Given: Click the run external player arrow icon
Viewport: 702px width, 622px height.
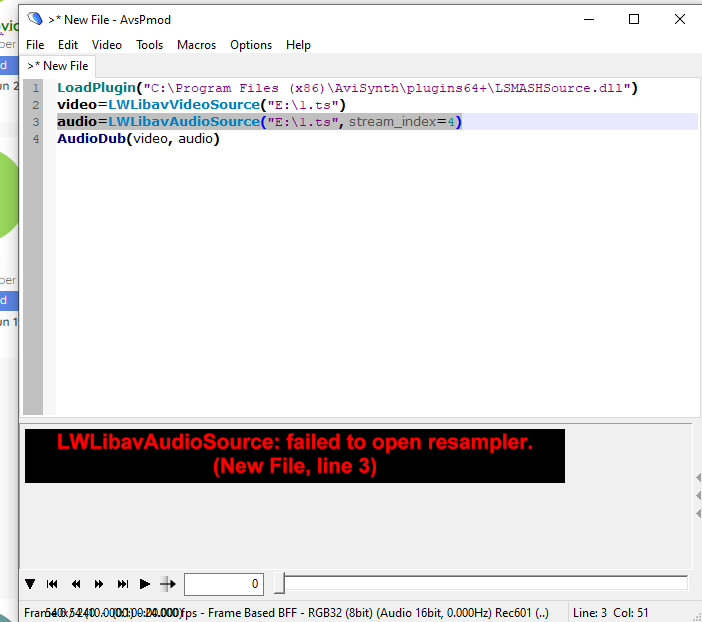Looking at the screenshot, I should point(168,584).
